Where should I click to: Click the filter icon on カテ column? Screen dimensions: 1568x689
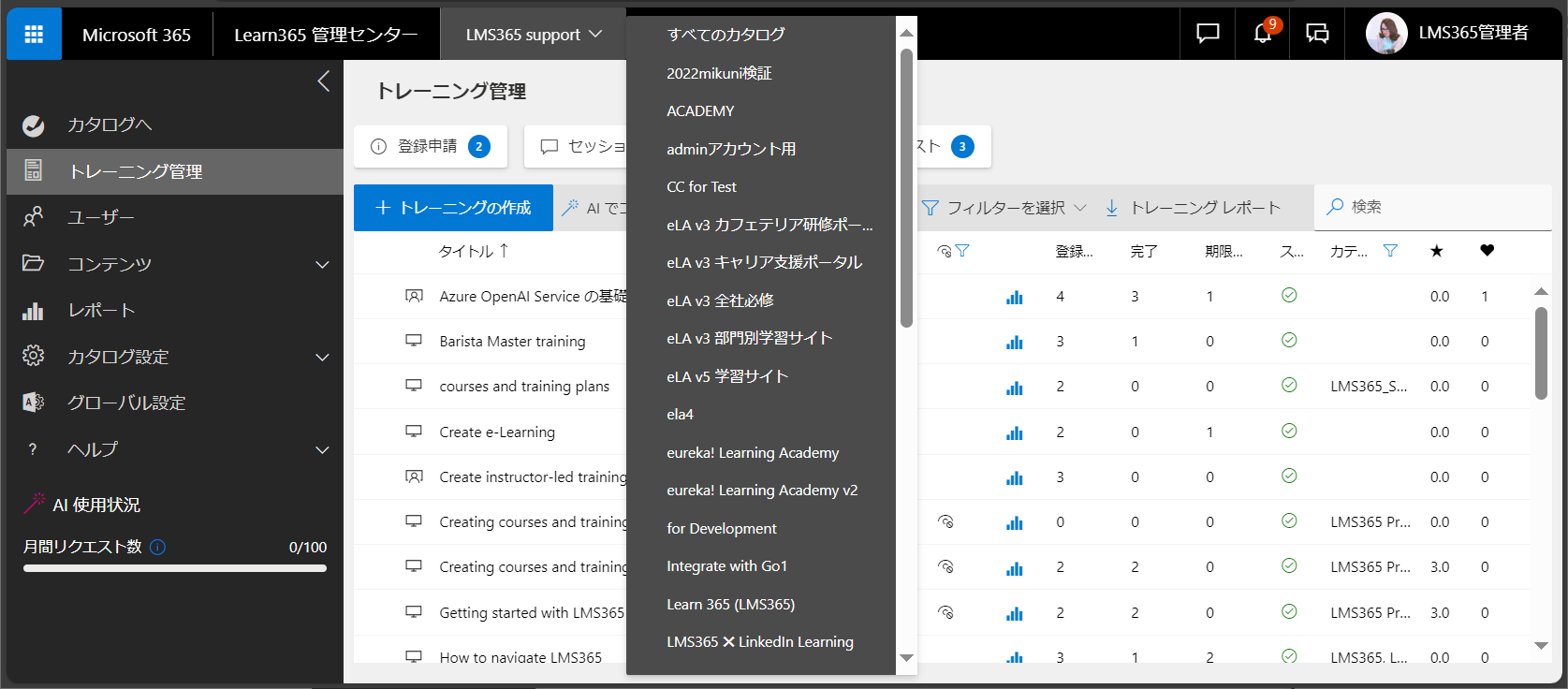(1390, 250)
